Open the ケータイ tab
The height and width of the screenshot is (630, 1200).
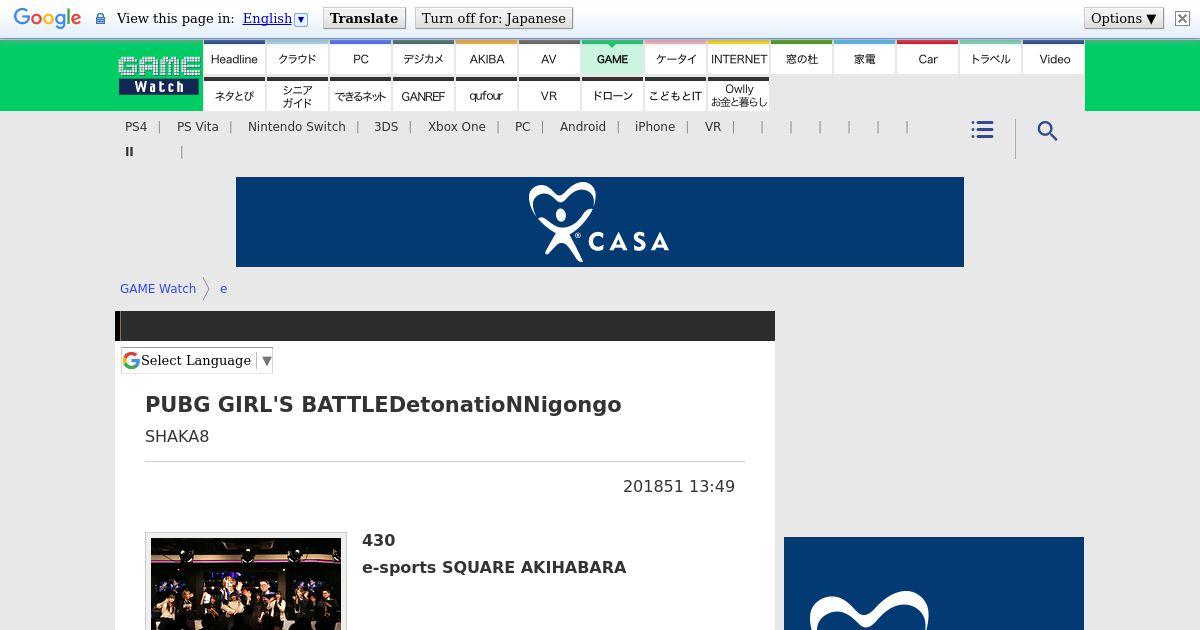tap(675, 59)
